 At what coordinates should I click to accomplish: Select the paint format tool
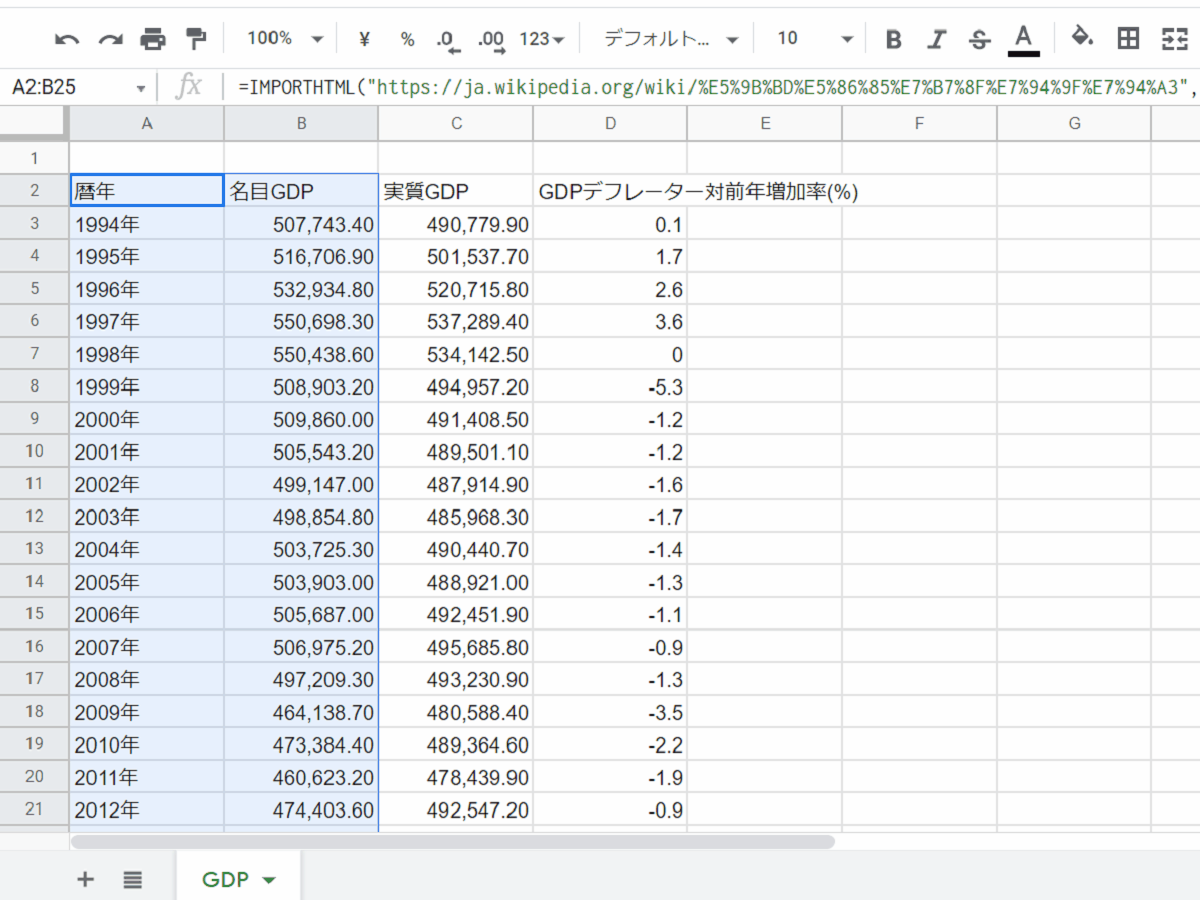(x=196, y=39)
